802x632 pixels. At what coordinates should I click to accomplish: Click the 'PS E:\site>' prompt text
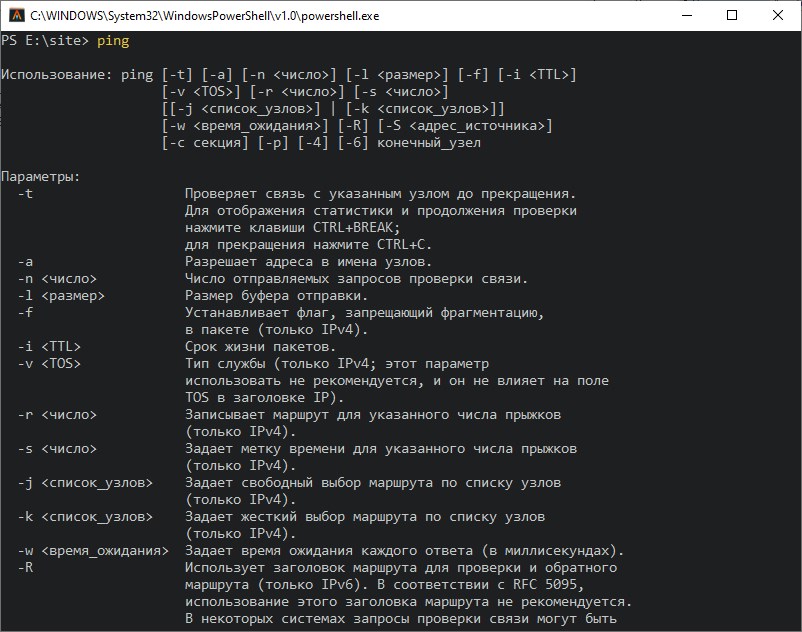pos(45,41)
